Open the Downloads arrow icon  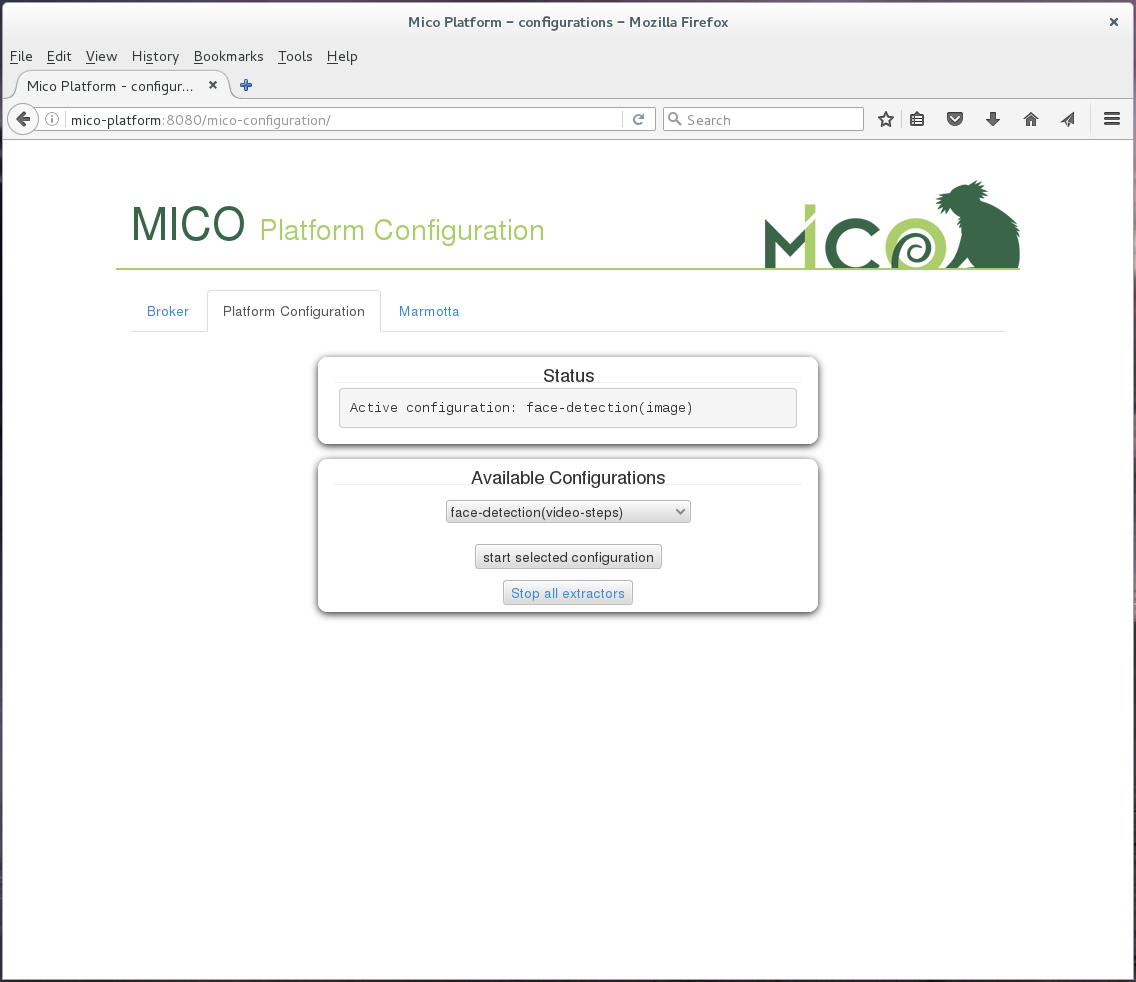tap(993, 118)
